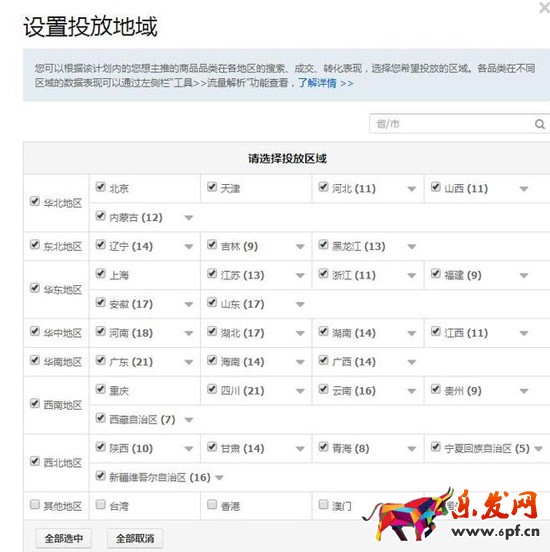Screen dimensions: 550x552
Task: Expand the 内蒙古 (12) dropdown arrow
Action: click(189, 218)
